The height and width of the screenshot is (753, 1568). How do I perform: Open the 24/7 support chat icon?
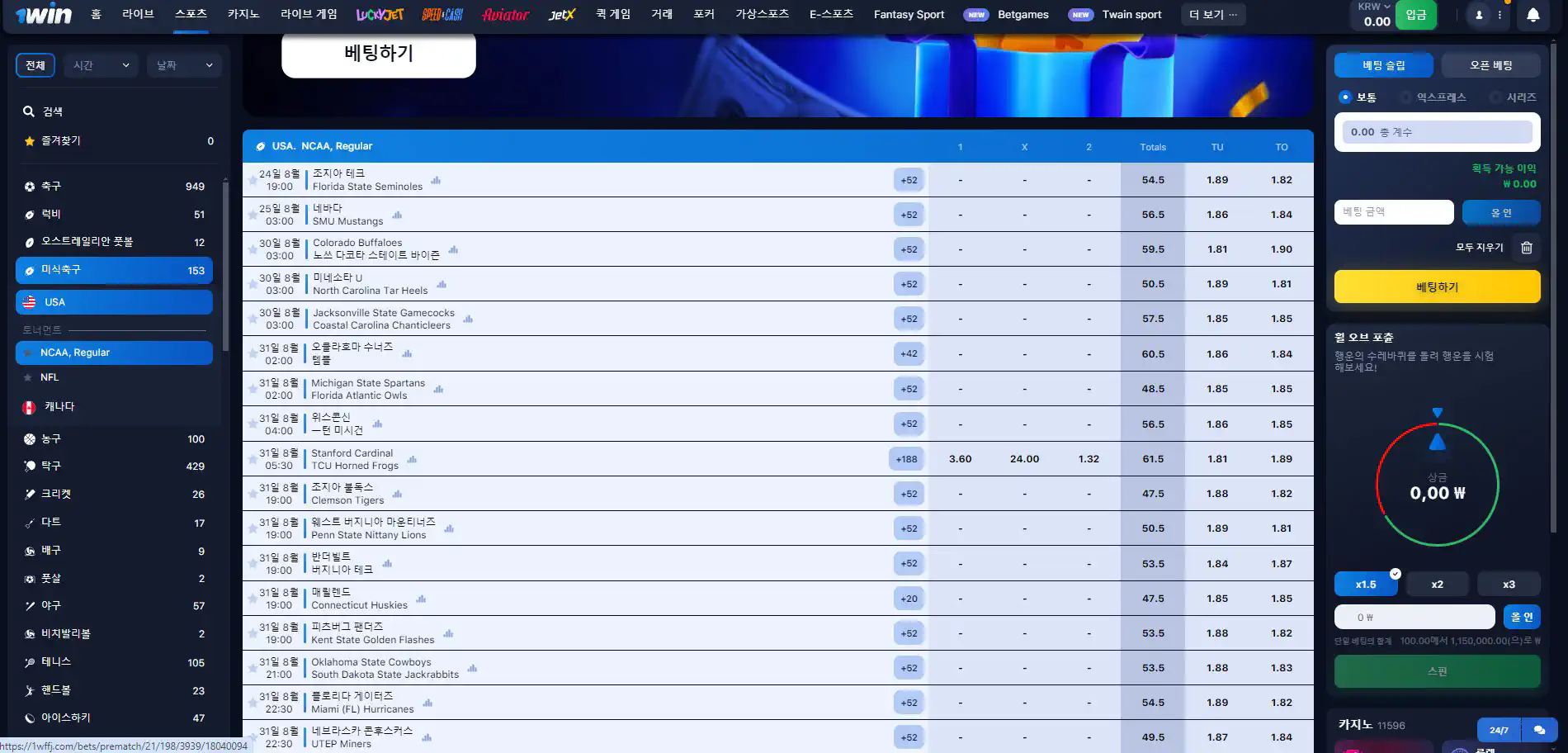coord(1540,730)
